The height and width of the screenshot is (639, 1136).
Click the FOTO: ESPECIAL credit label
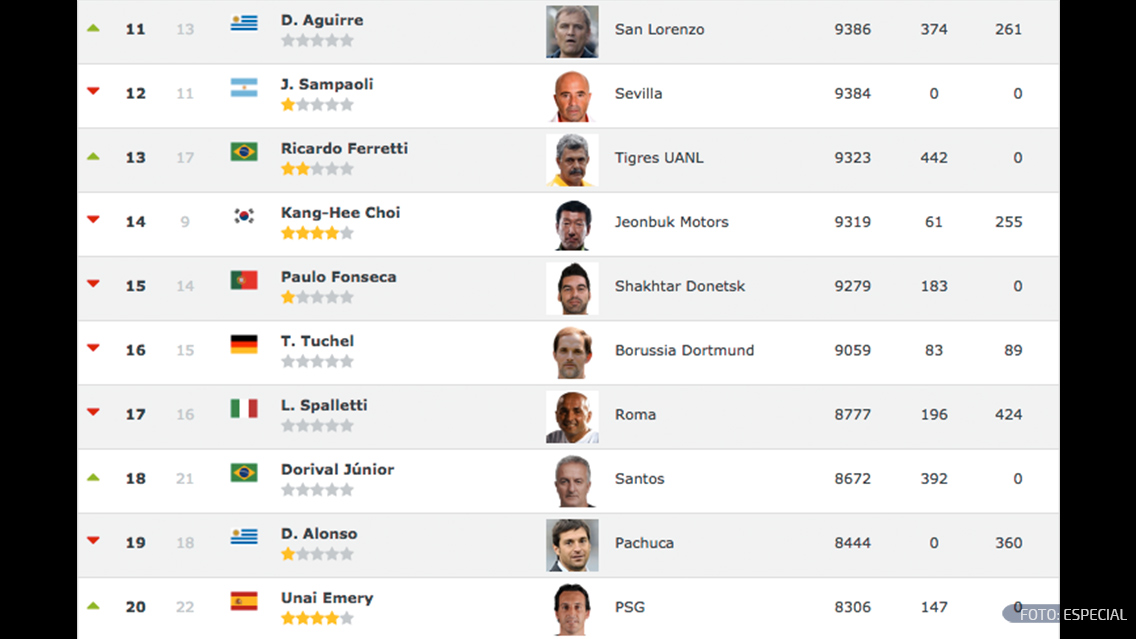pos(1073,615)
